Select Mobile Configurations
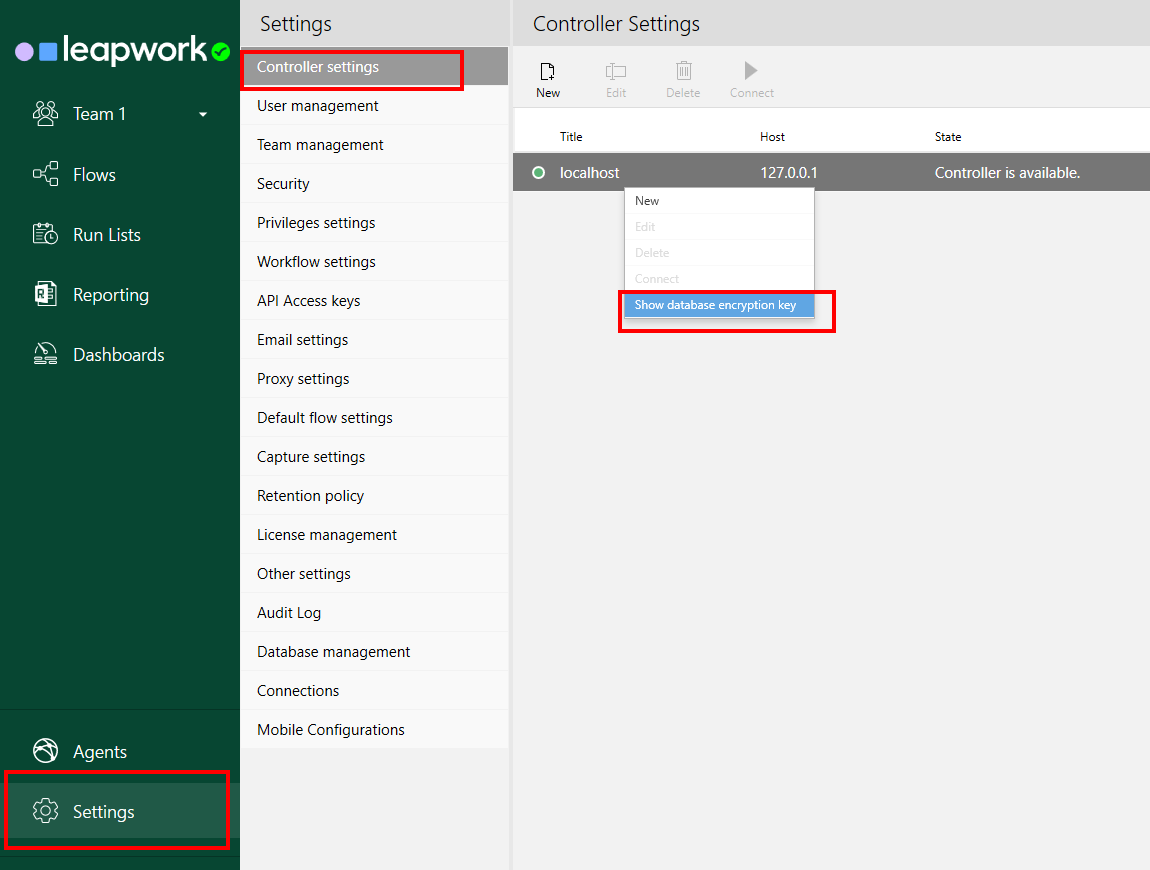 pyautogui.click(x=331, y=730)
